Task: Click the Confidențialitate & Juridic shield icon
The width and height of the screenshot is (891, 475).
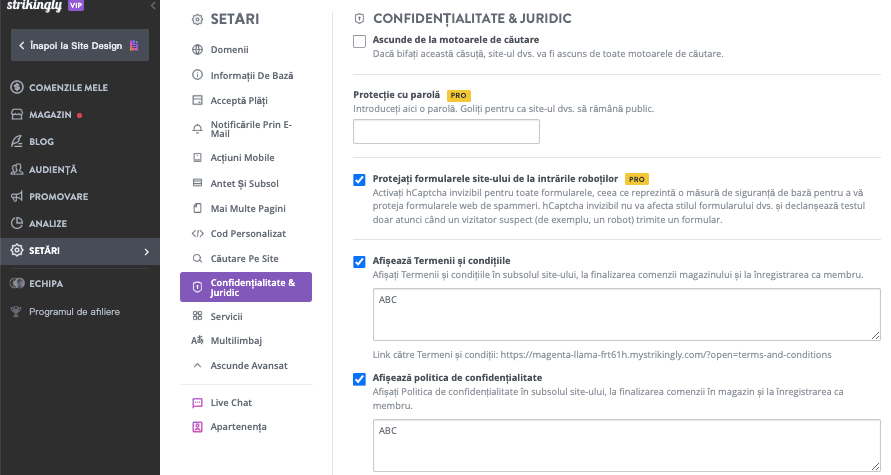Action: pos(197,287)
